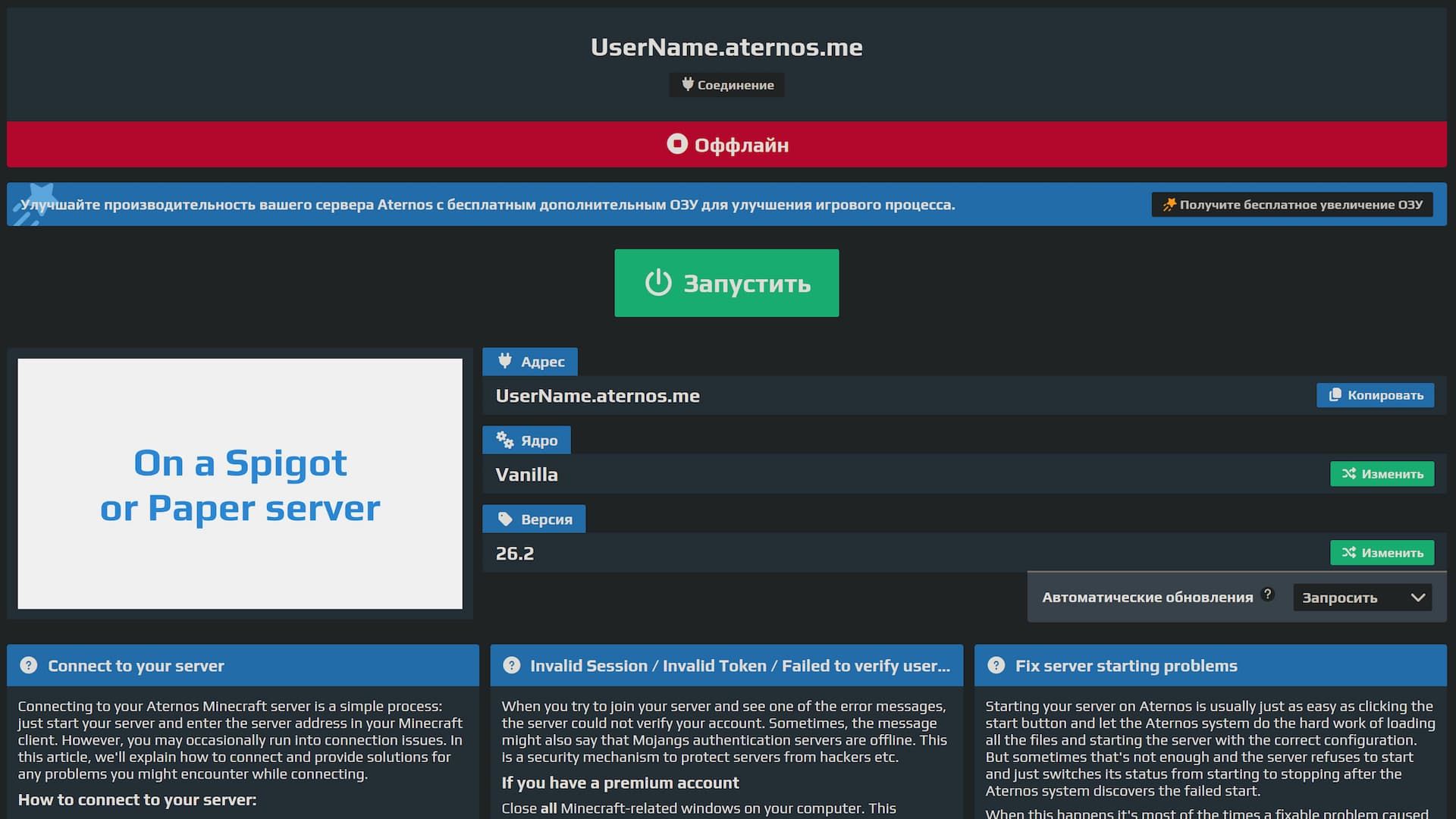Click the copy icon on Копировать

(x=1335, y=394)
